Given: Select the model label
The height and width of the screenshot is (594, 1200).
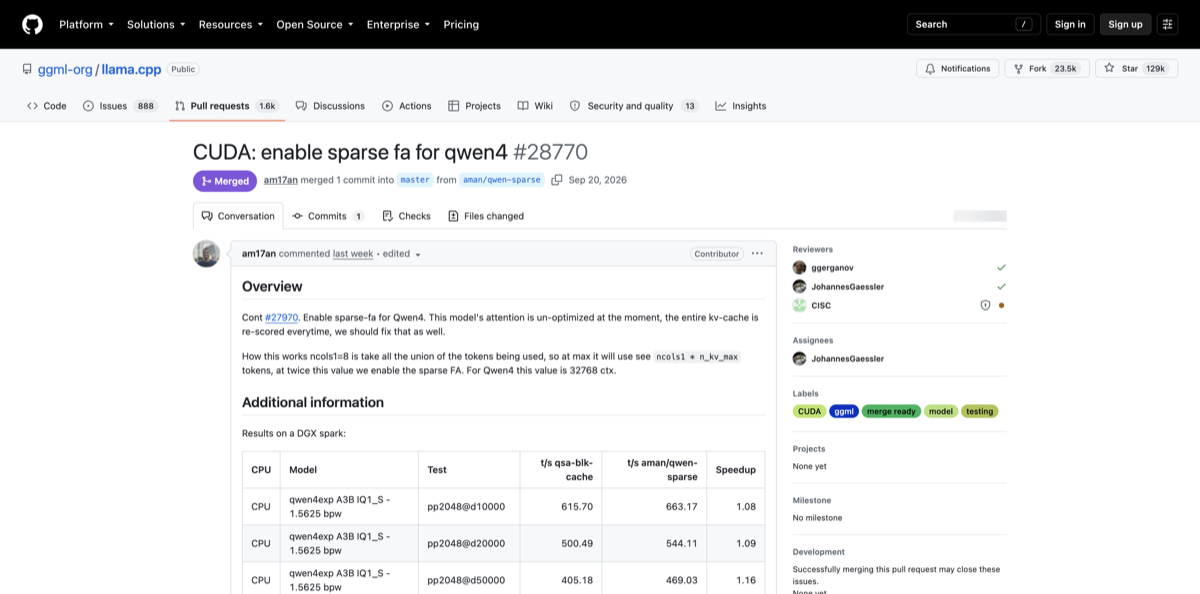Looking at the screenshot, I should [941, 411].
